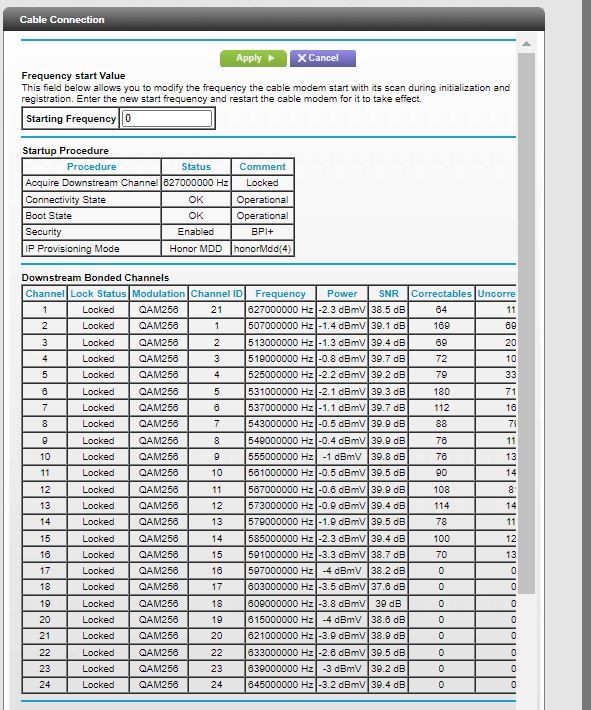Focus the Starting Frequency input field
The width and height of the screenshot is (591, 710).
tap(167, 119)
